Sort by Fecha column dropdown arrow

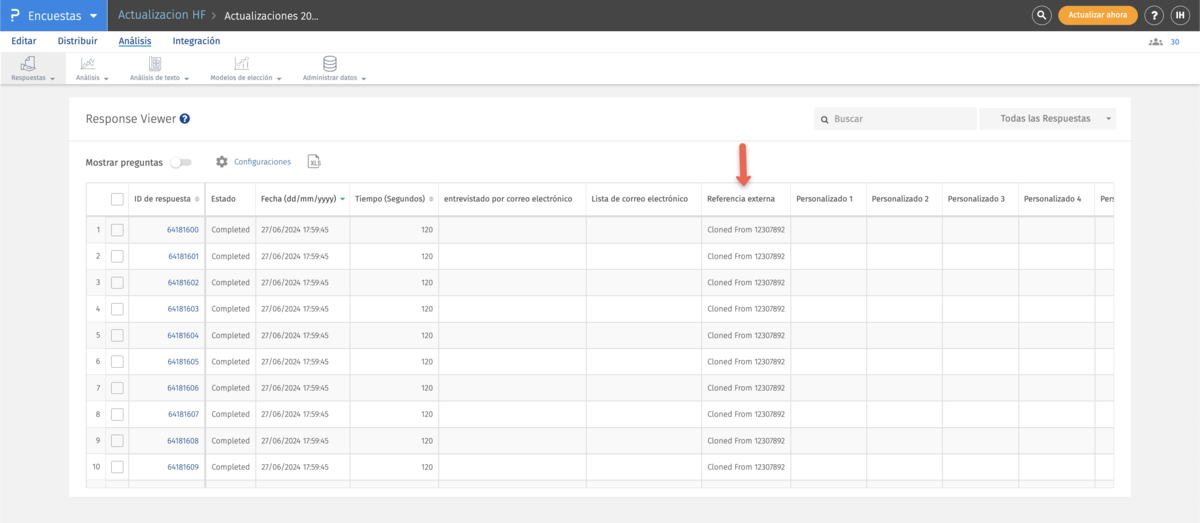coord(343,199)
